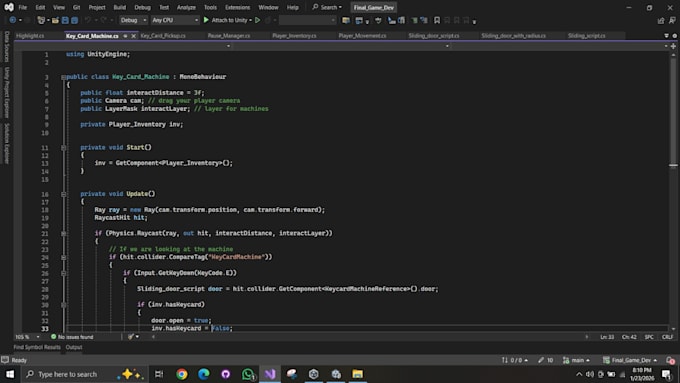Toggle the bookmark icon in the toolbar

pos(437,20)
